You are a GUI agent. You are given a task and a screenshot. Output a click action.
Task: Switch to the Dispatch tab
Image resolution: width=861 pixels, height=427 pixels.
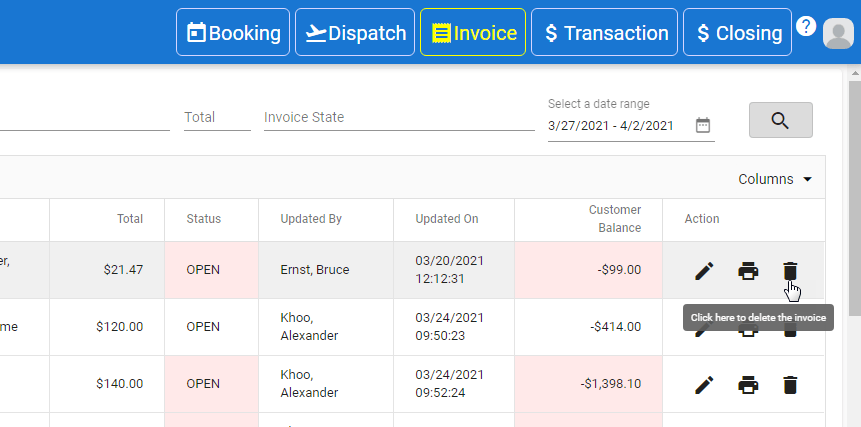(355, 32)
